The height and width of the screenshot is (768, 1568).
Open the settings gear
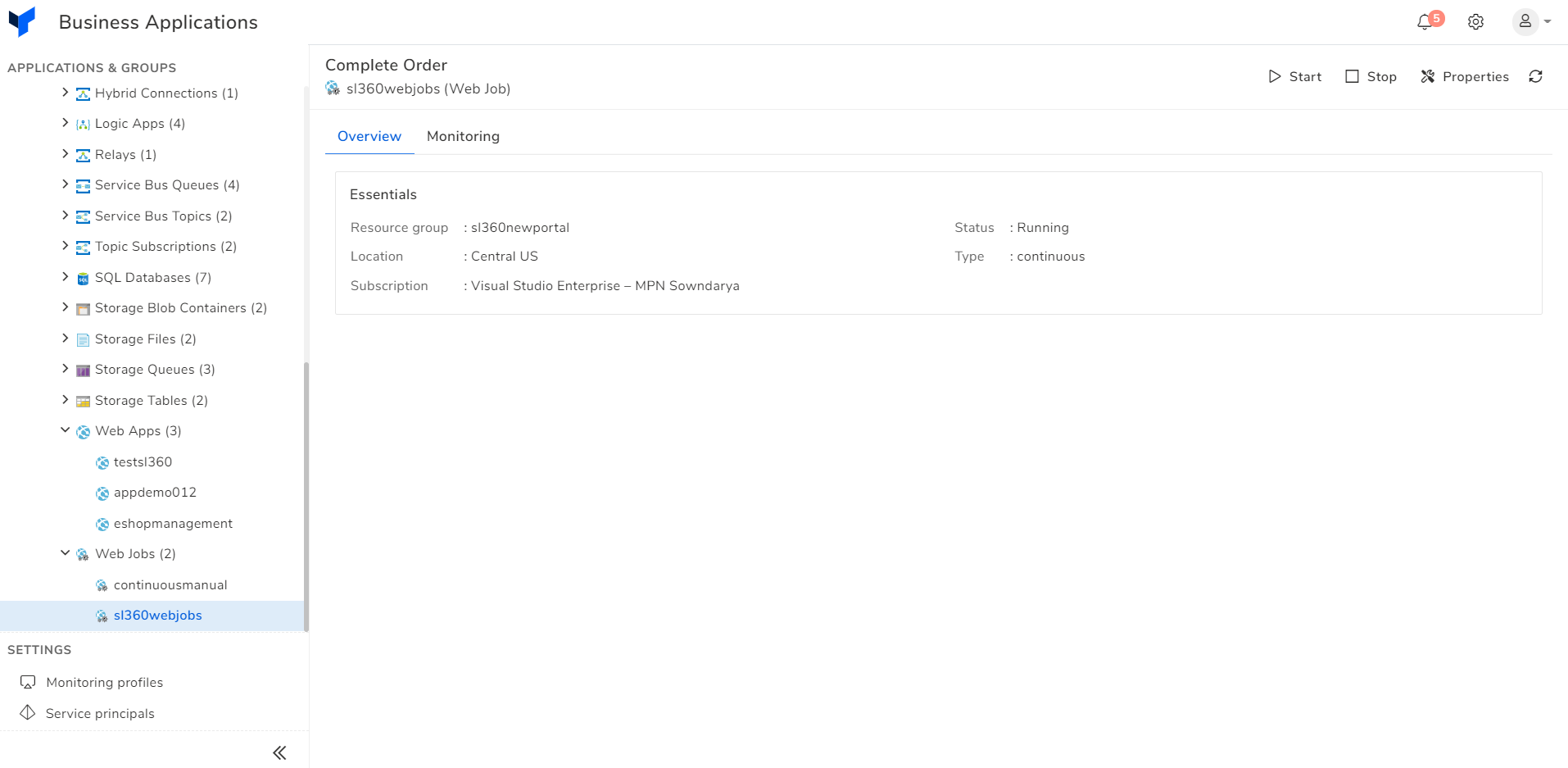click(1475, 22)
